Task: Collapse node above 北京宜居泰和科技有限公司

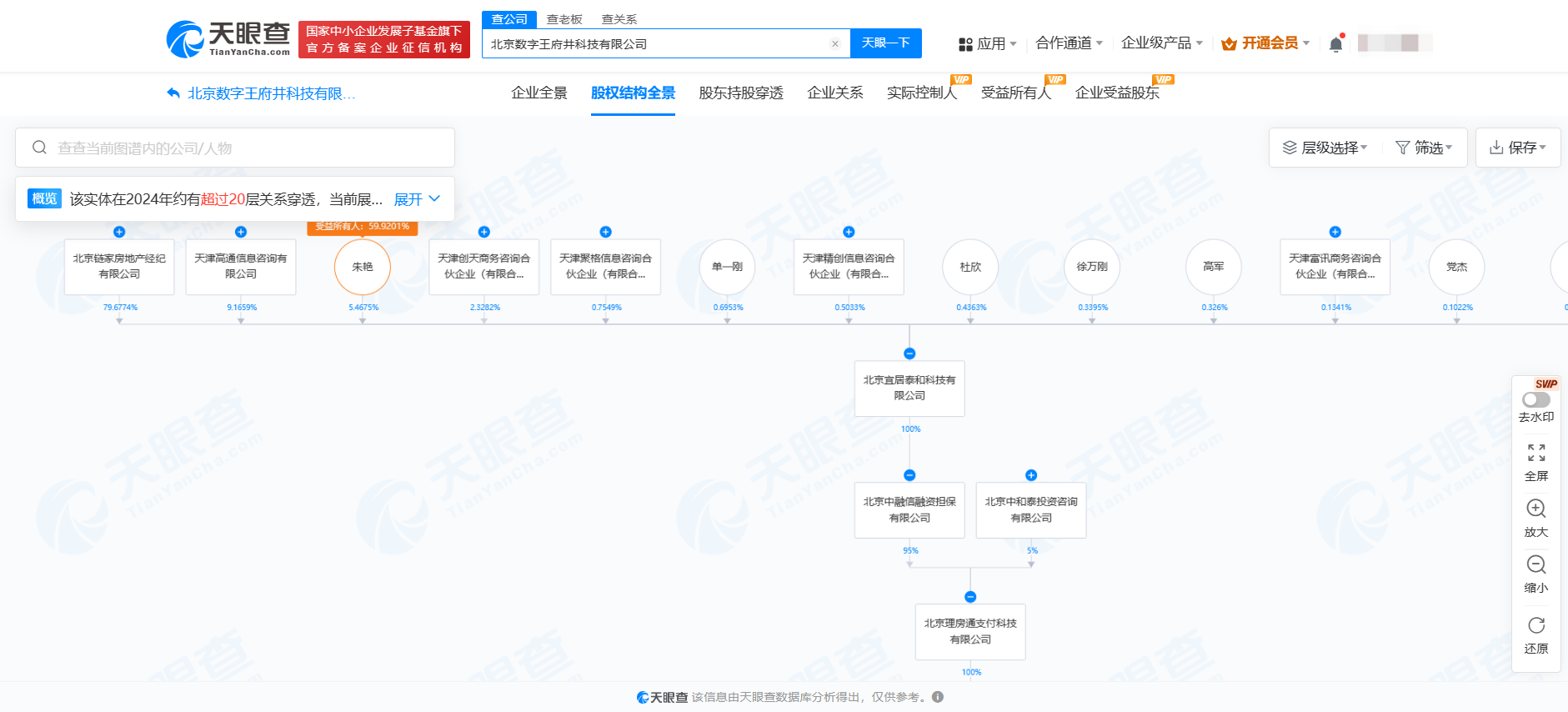Action: point(909,353)
